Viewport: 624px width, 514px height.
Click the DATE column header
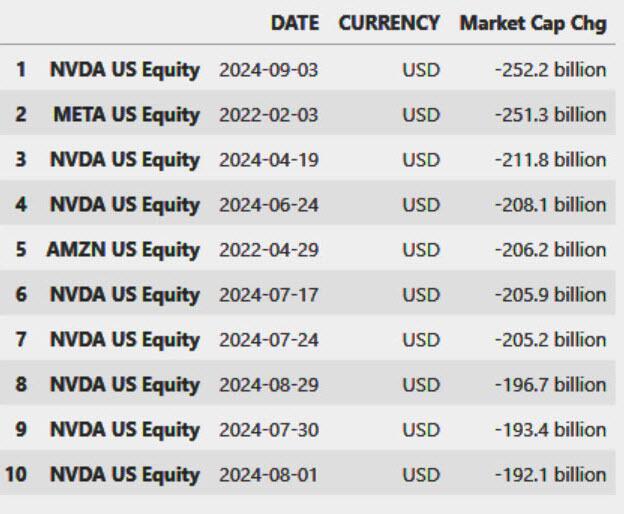pyautogui.click(x=294, y=23)
